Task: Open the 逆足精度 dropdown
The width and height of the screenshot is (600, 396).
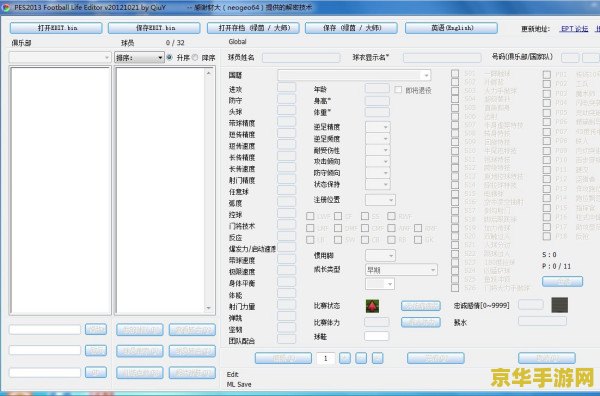Action: tap(378, 127)
